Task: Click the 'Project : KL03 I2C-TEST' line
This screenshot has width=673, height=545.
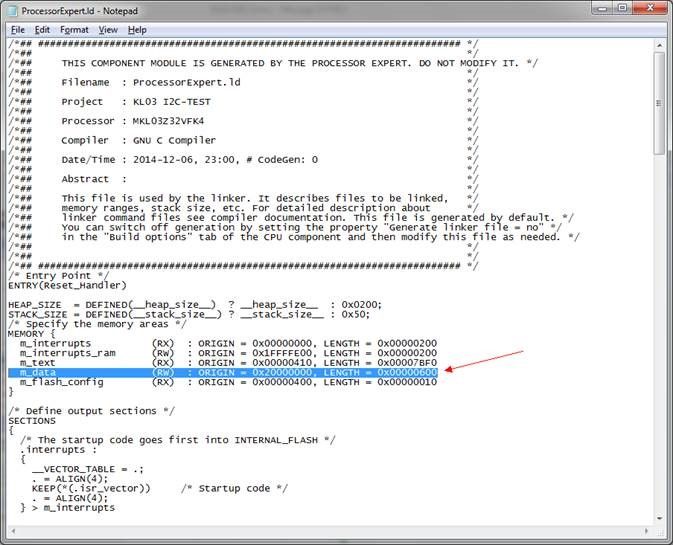Action: tap(136, 102)
